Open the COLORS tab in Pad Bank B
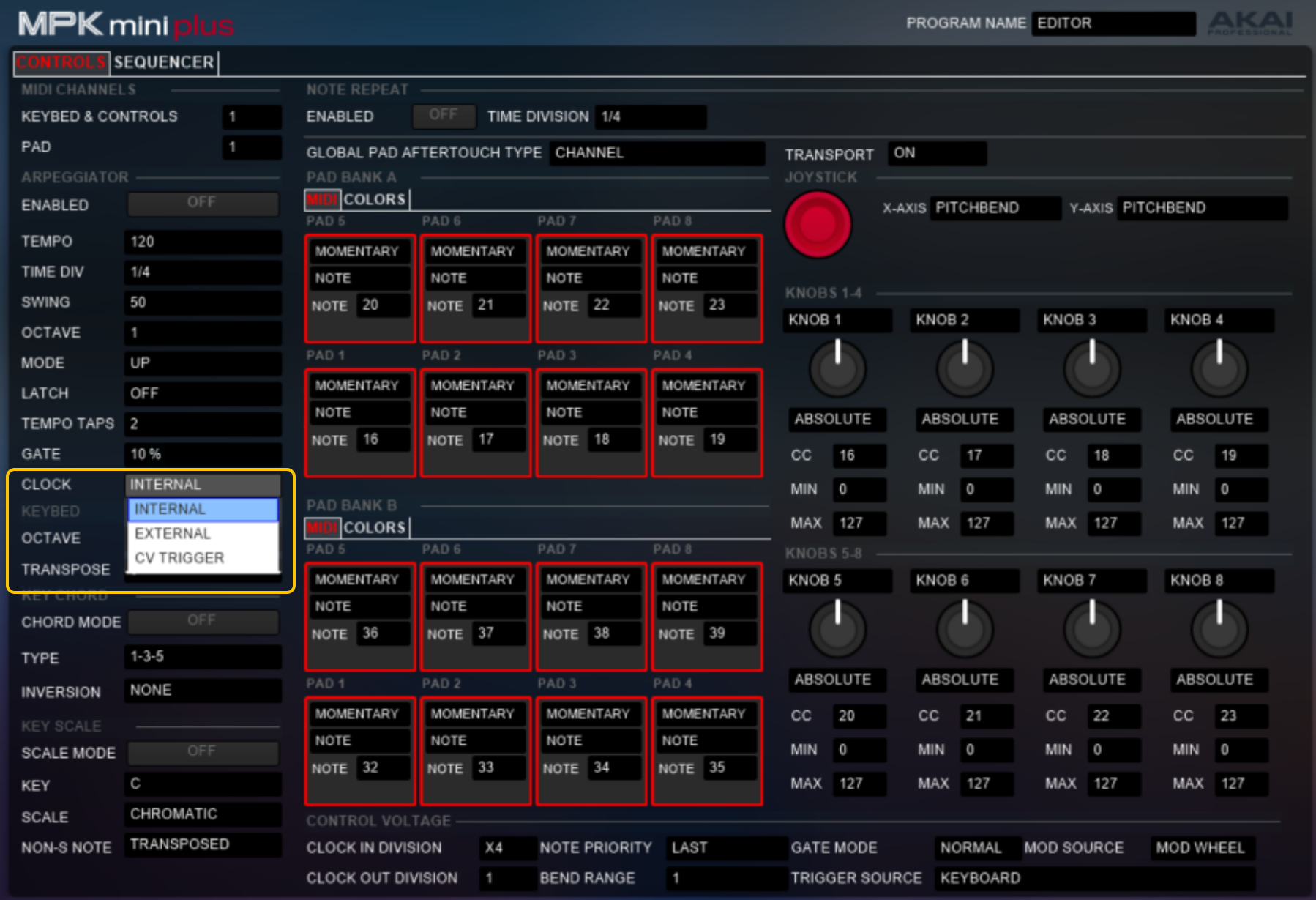Viewport: 1316px width, 900px height. pyautogui.click(x=375, y=527)
